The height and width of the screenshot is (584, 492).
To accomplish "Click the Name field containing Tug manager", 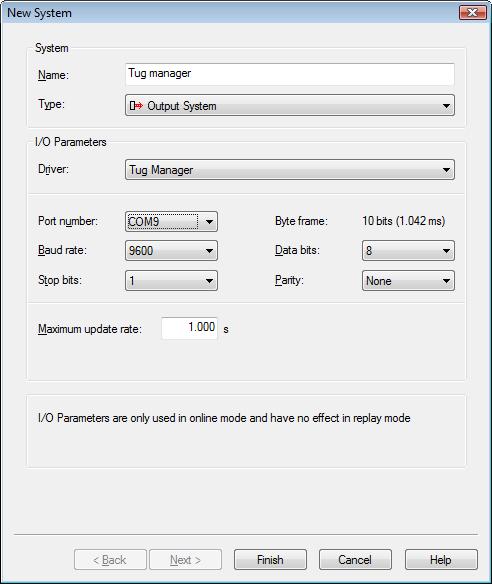I will (x=290, y=74).
